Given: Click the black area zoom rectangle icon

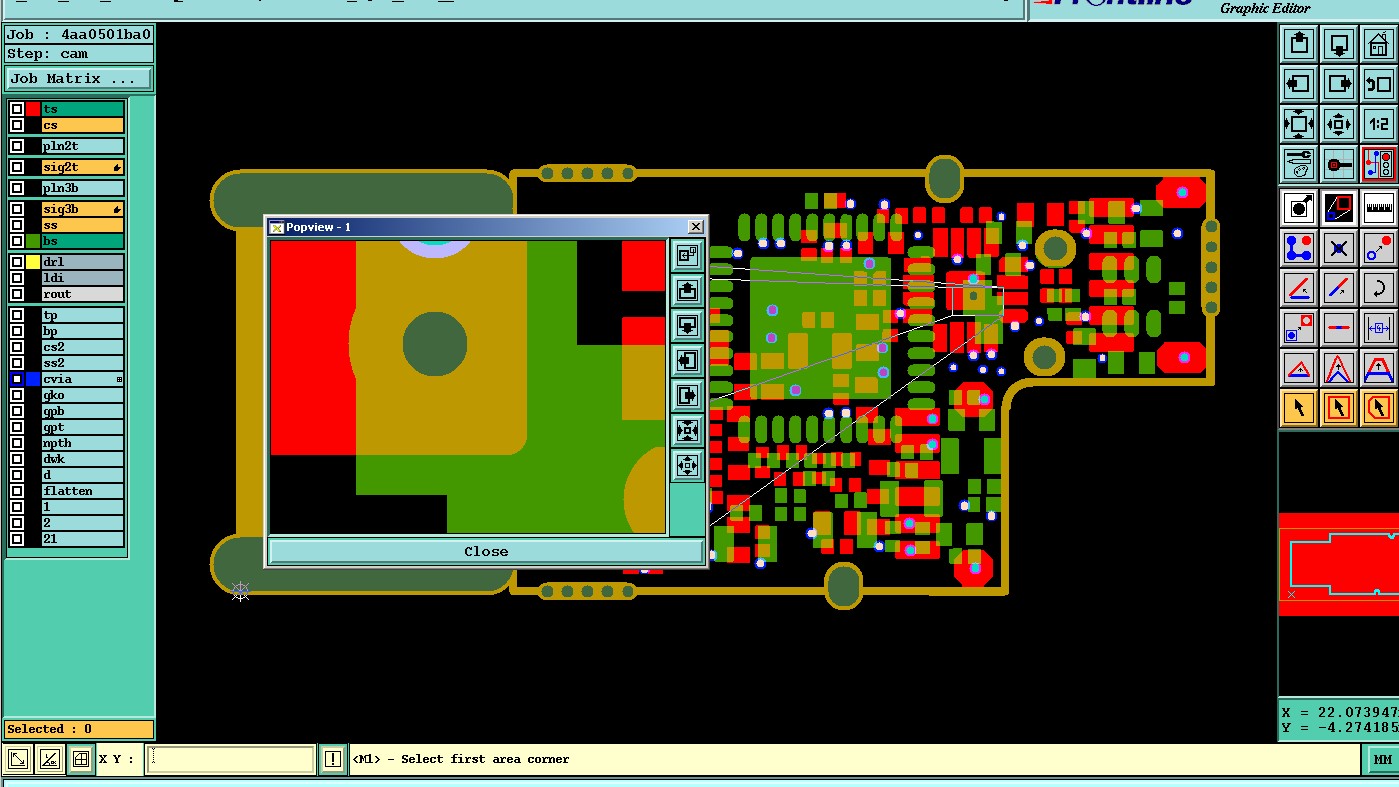Looking at the screenshot, I should tap(1339, 208).
